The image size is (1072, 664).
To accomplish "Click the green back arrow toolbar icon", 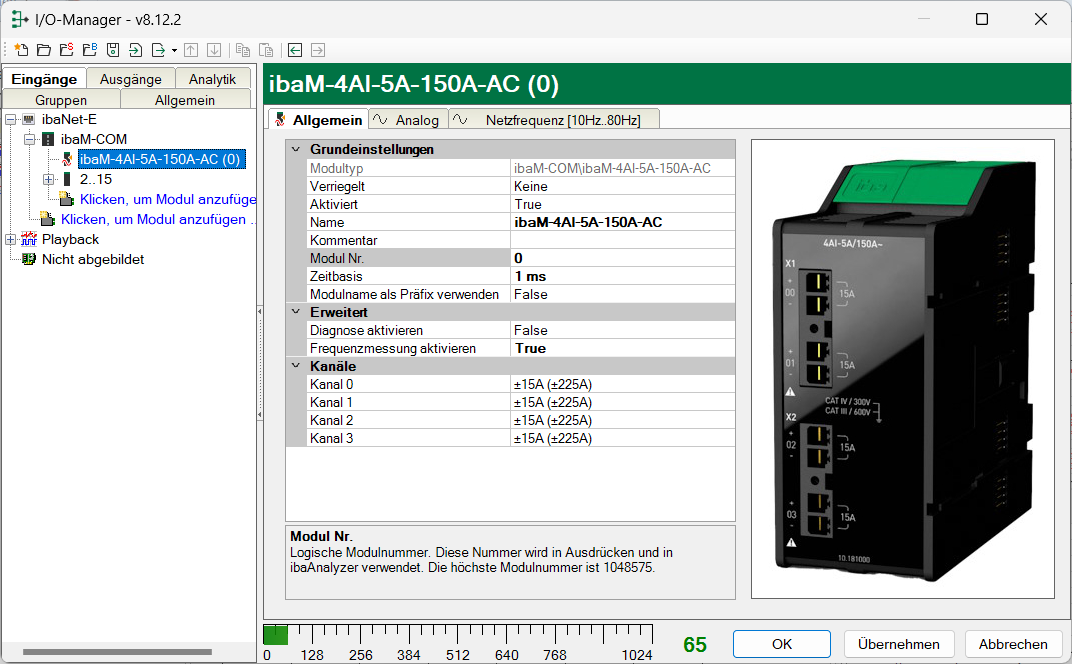I will (295, 50).
